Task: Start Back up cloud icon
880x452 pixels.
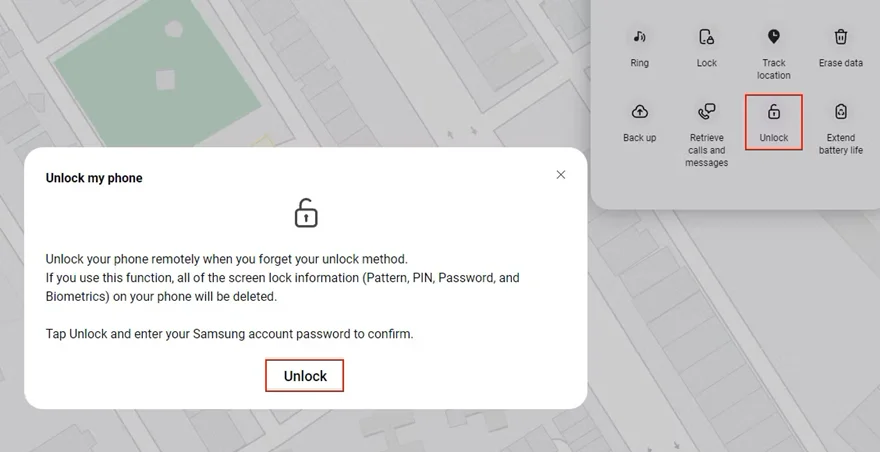Action: point(639,111)
